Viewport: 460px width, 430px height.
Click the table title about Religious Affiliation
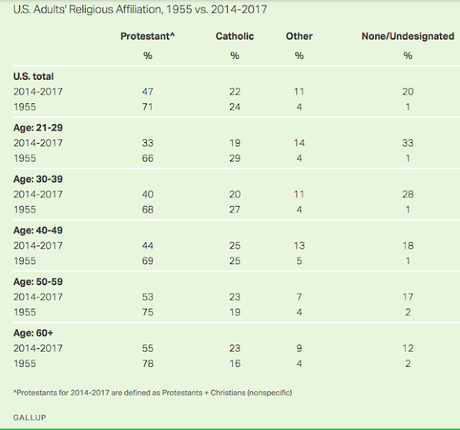140,9
